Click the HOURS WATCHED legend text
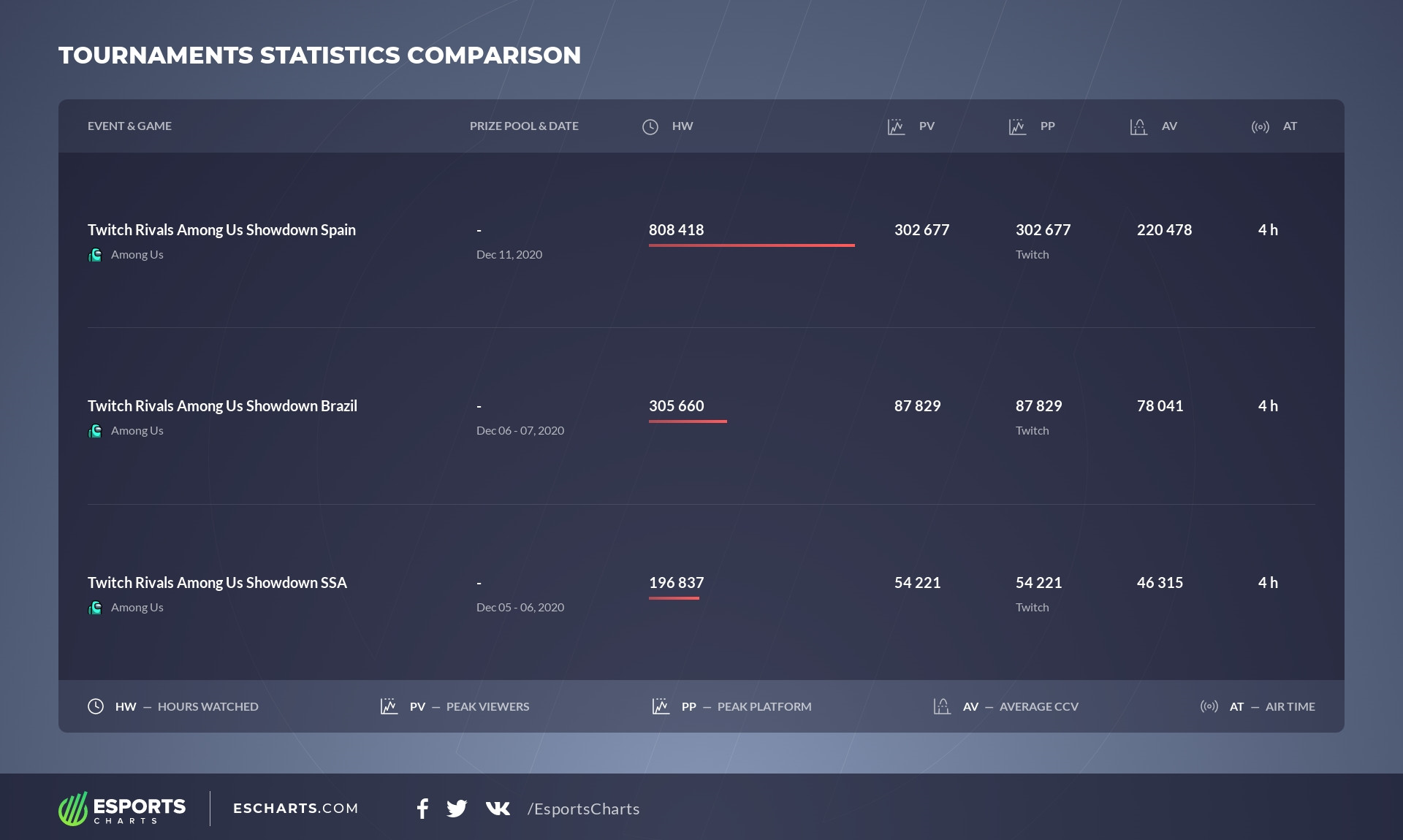1403x840 pixels. 208,707
